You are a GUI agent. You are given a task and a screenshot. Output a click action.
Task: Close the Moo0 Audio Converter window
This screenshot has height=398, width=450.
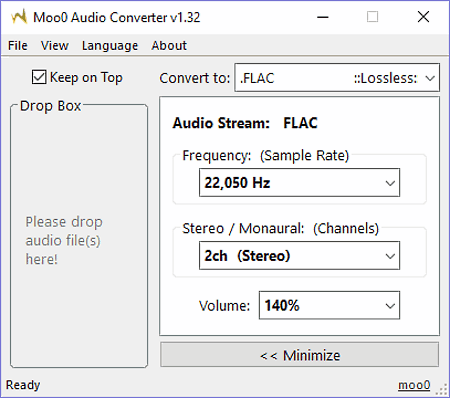(423, 17)
